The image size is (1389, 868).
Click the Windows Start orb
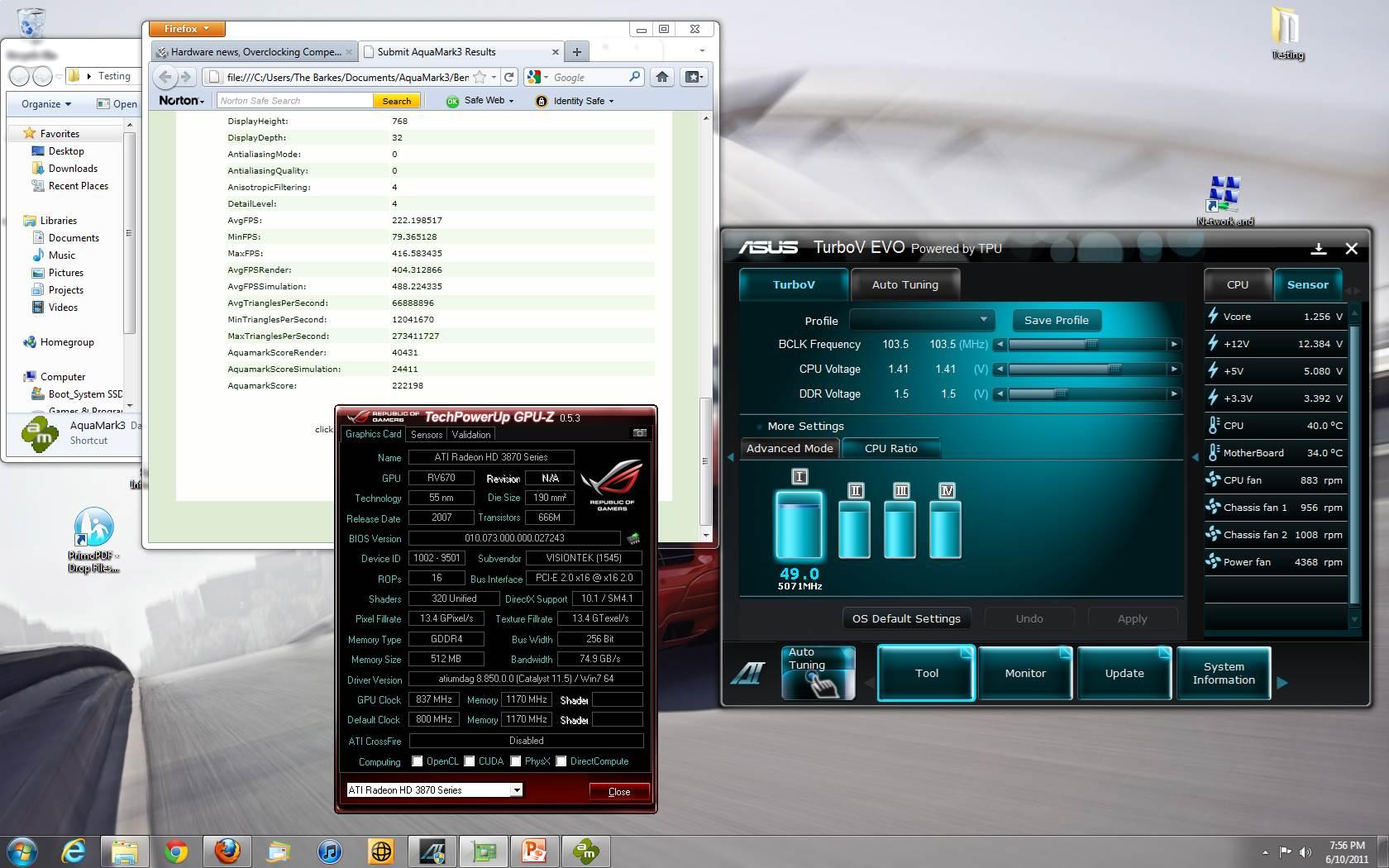point(22,851)
